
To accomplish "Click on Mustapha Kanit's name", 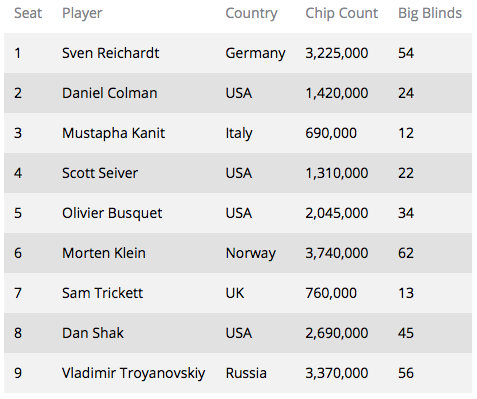I will point(113,133).
